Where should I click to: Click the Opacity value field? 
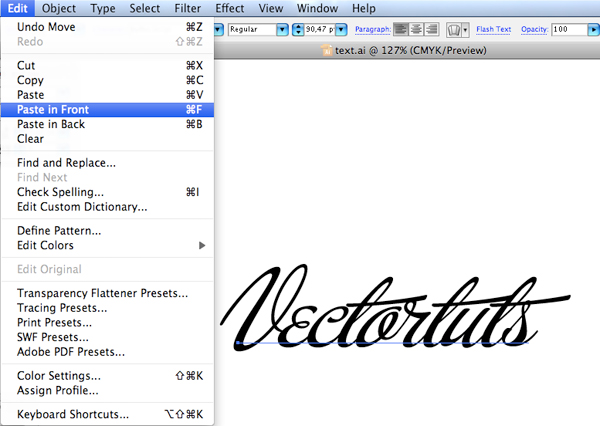(x=569, y=29)
